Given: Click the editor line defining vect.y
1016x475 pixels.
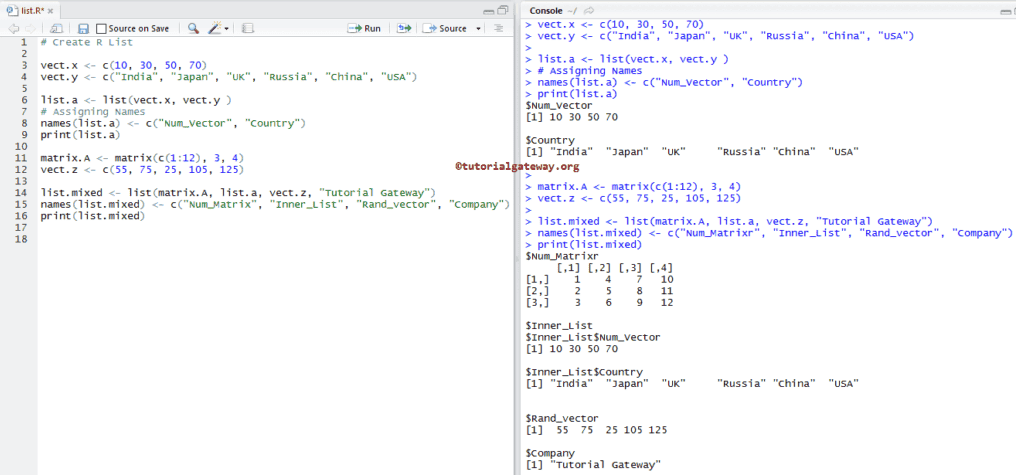Looking at the screenshot, I should point(228,77).
